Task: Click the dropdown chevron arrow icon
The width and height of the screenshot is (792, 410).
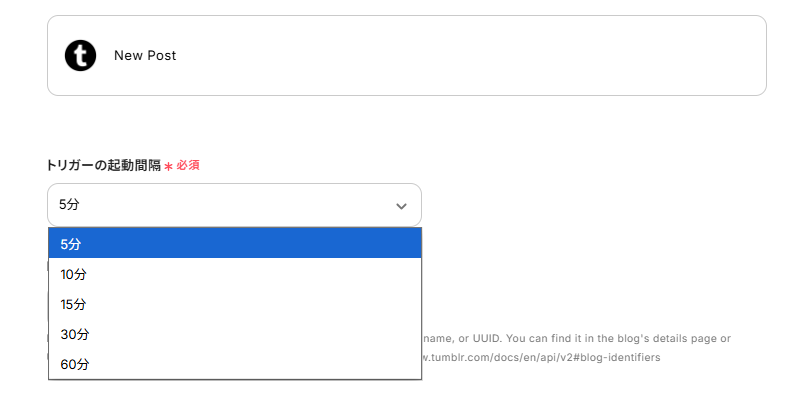Action: click(x=401, y=206)
